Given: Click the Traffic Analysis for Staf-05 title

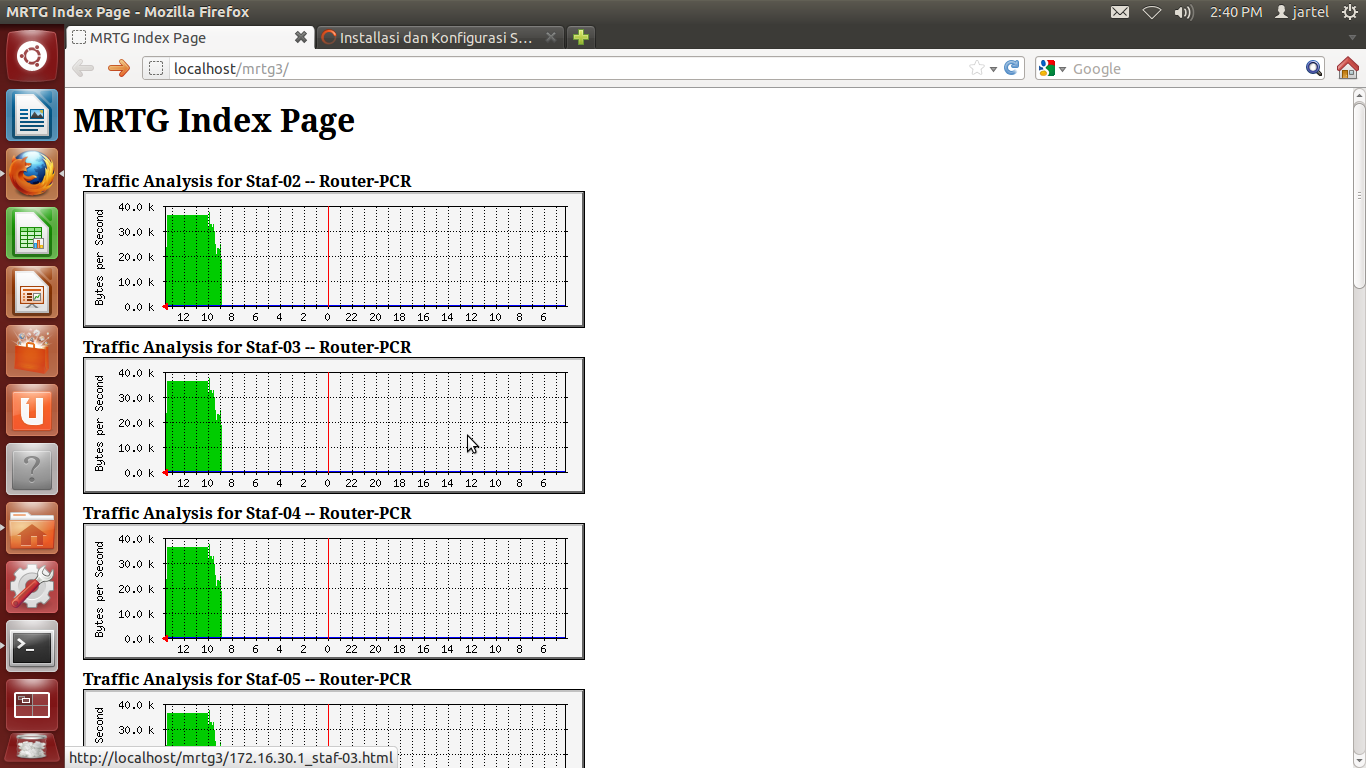Looking at the screenshot, I should pos(247,679).
